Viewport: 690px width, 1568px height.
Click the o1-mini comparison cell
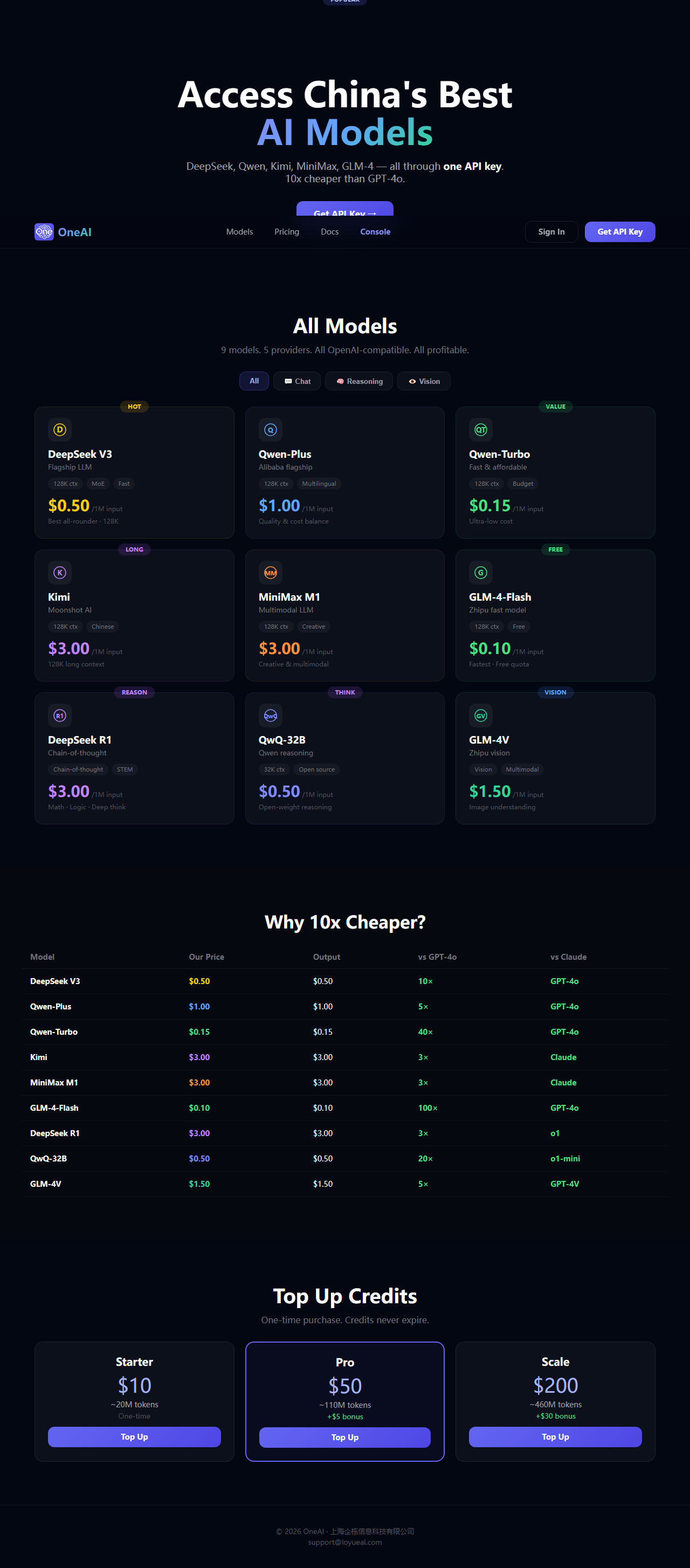coord(565,1158)
